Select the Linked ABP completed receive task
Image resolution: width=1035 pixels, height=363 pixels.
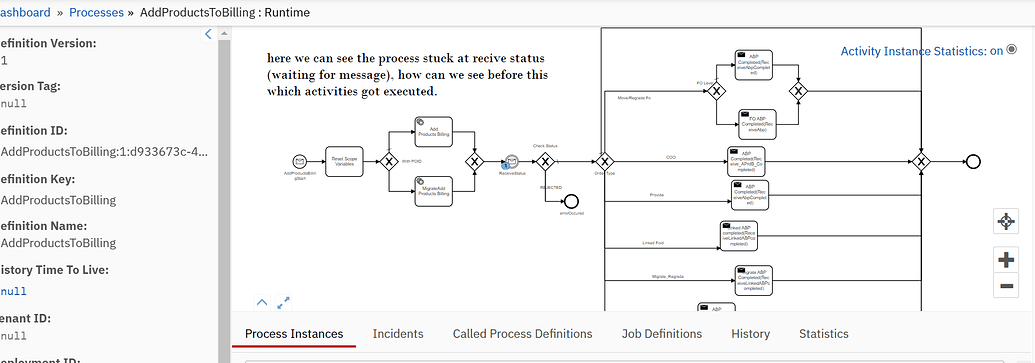coord(739,236)
